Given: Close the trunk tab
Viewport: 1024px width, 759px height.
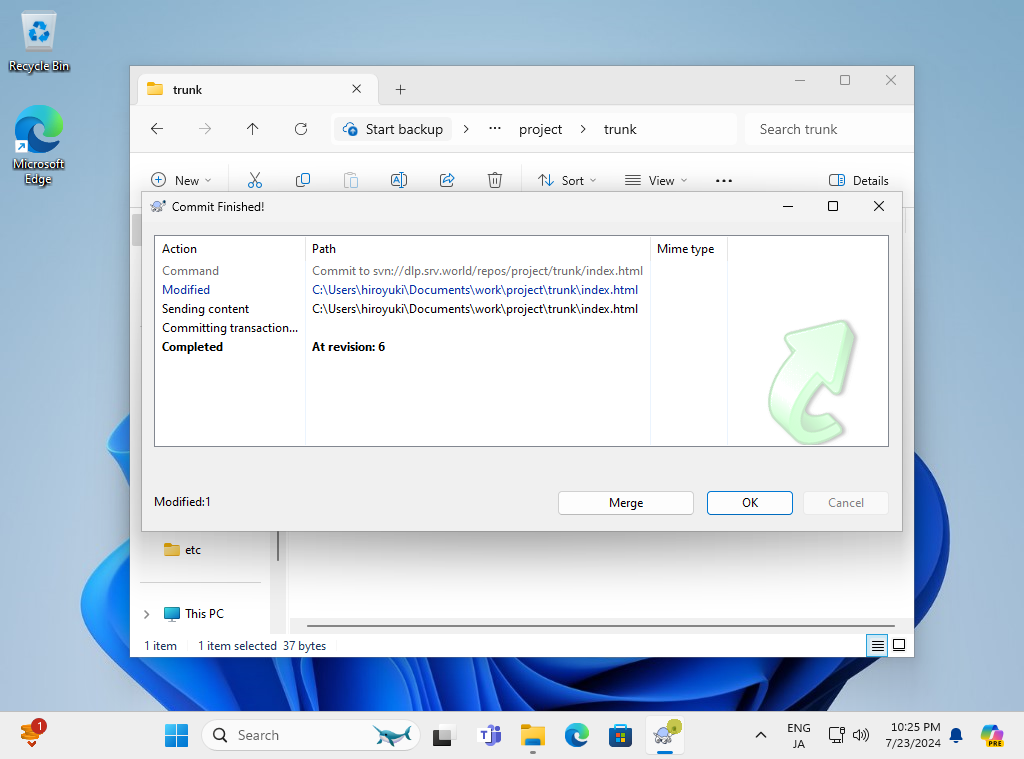Looking at the screenshot, I should [x=357, y=89].
